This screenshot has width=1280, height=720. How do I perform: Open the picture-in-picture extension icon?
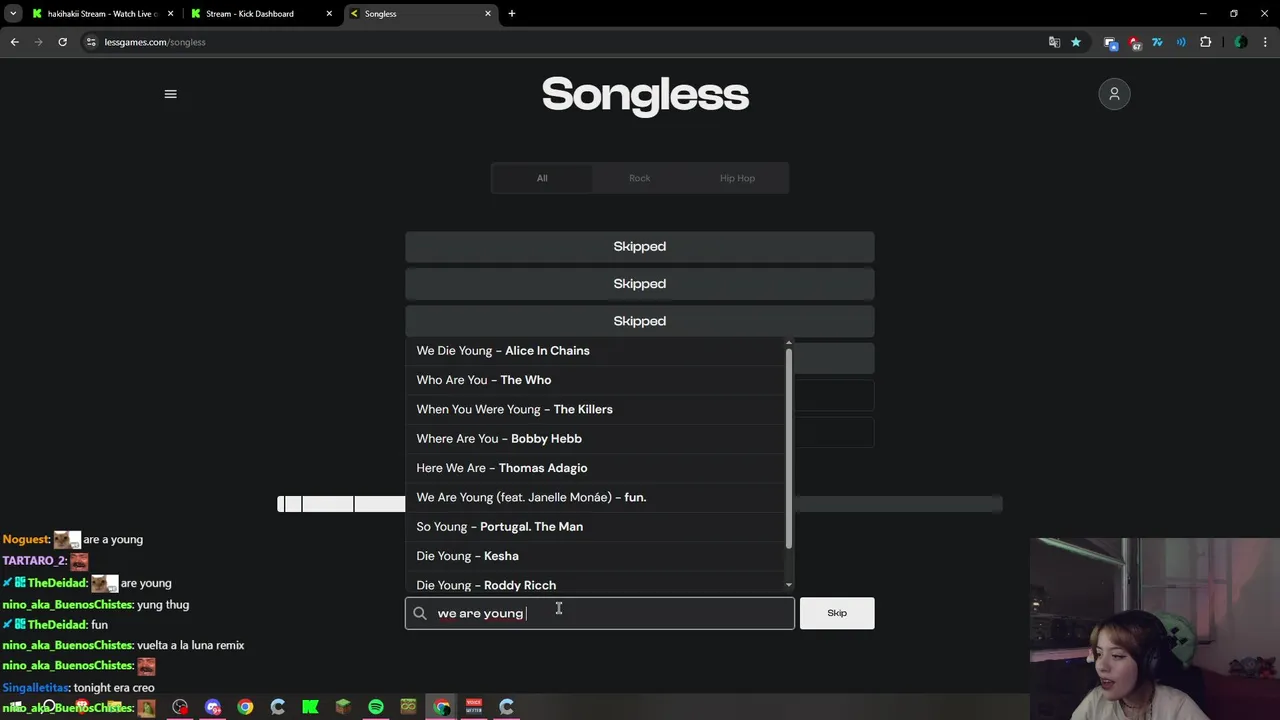1110,42
